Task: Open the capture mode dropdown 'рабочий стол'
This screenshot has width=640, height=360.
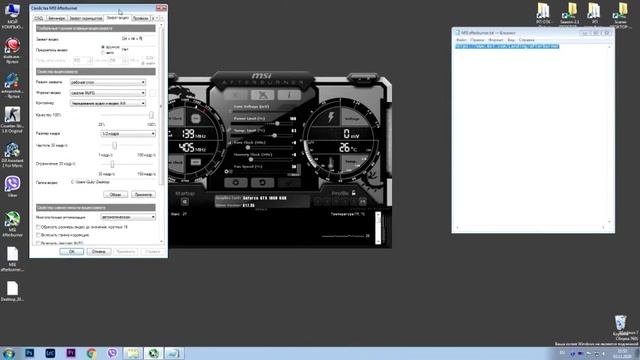Action: click(x=108, y=82)
